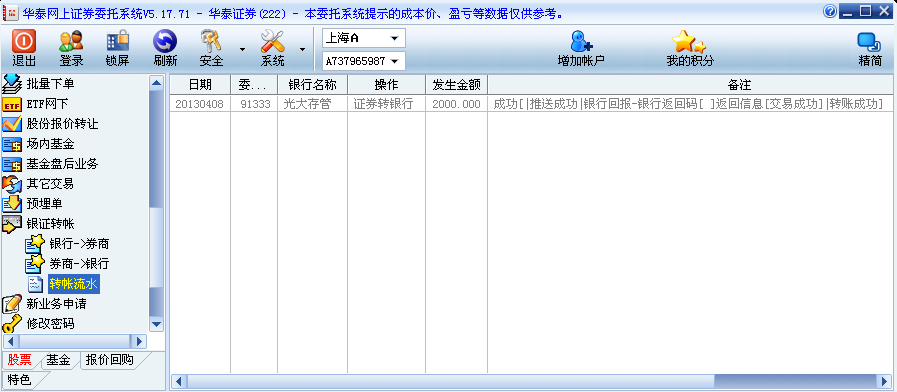Open 其它交易 tree item

[x=50, y=184]
